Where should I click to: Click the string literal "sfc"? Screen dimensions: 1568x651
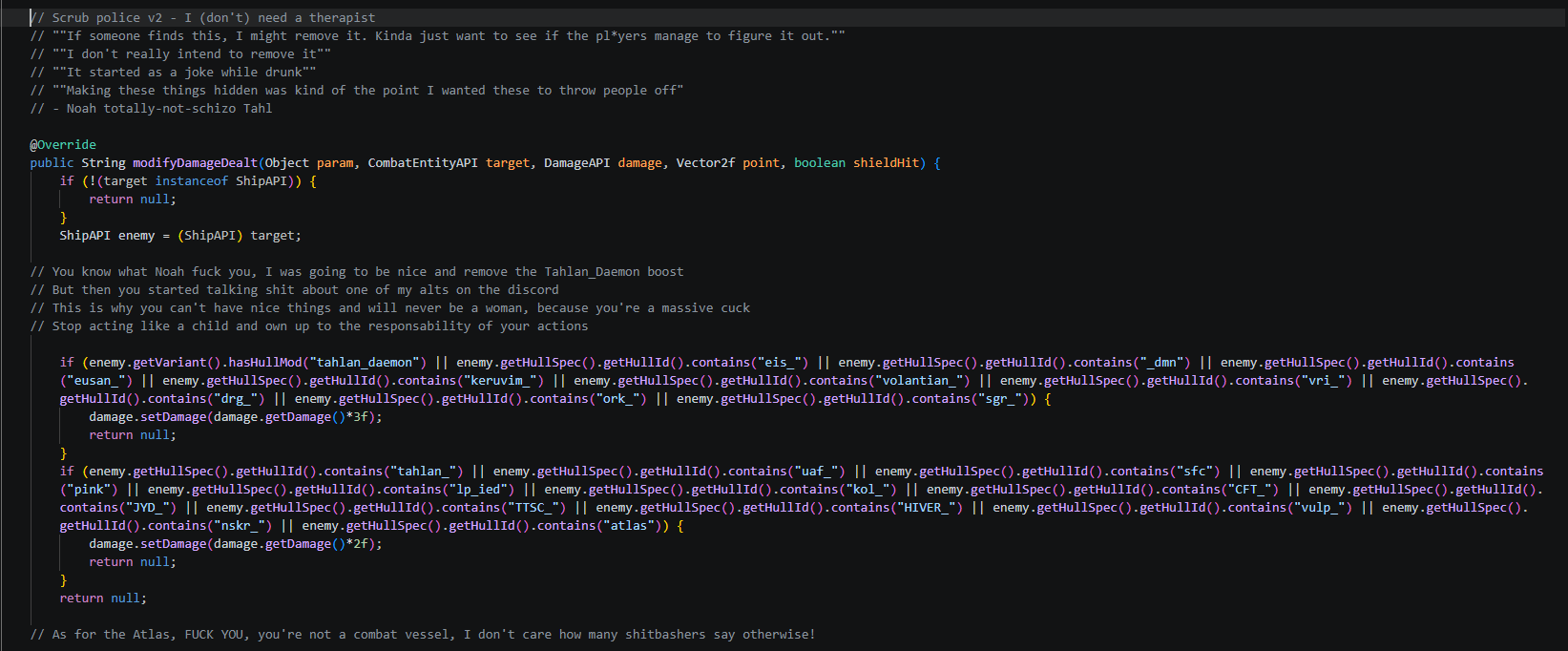click(1195, 471)
